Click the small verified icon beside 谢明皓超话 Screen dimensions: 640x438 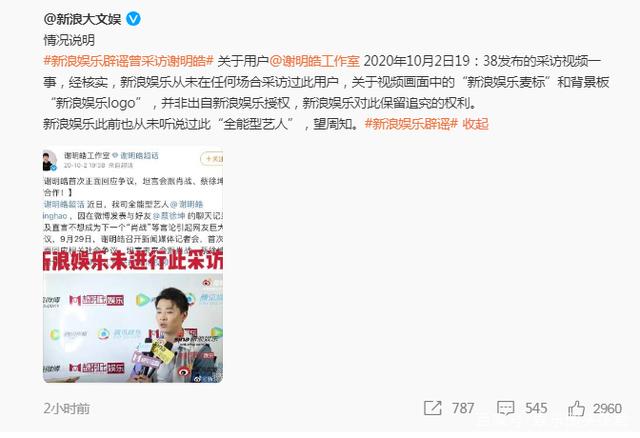pyautogui.click(x=115, y=155)
